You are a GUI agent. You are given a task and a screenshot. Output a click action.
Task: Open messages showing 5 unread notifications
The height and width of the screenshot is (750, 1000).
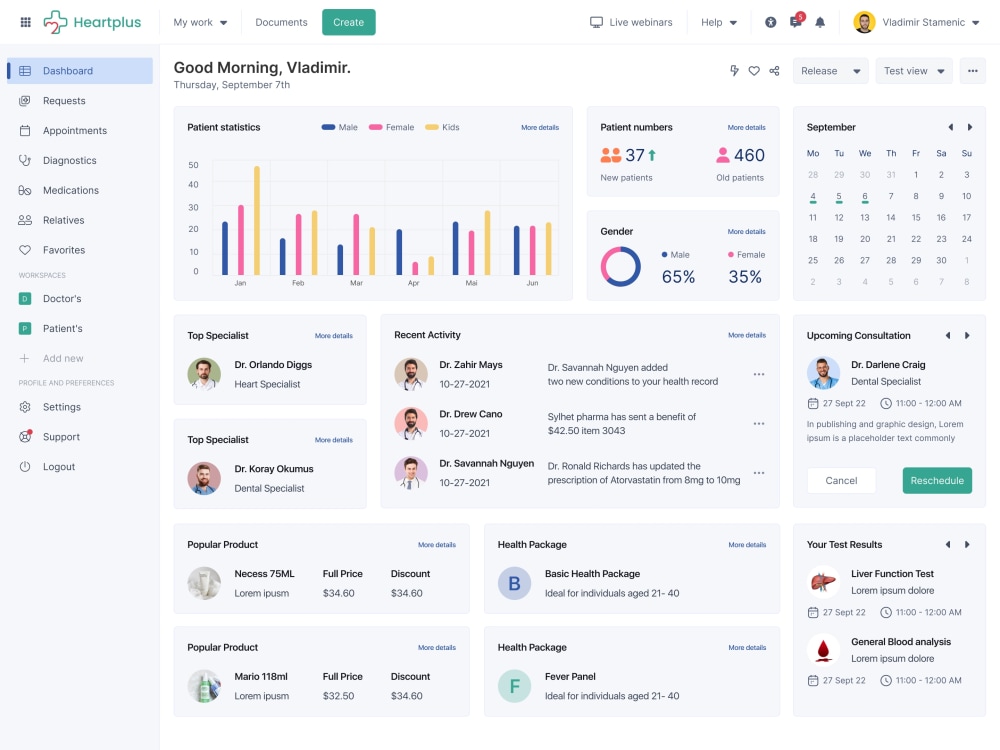pyautogui.click(x=795, y=21)
